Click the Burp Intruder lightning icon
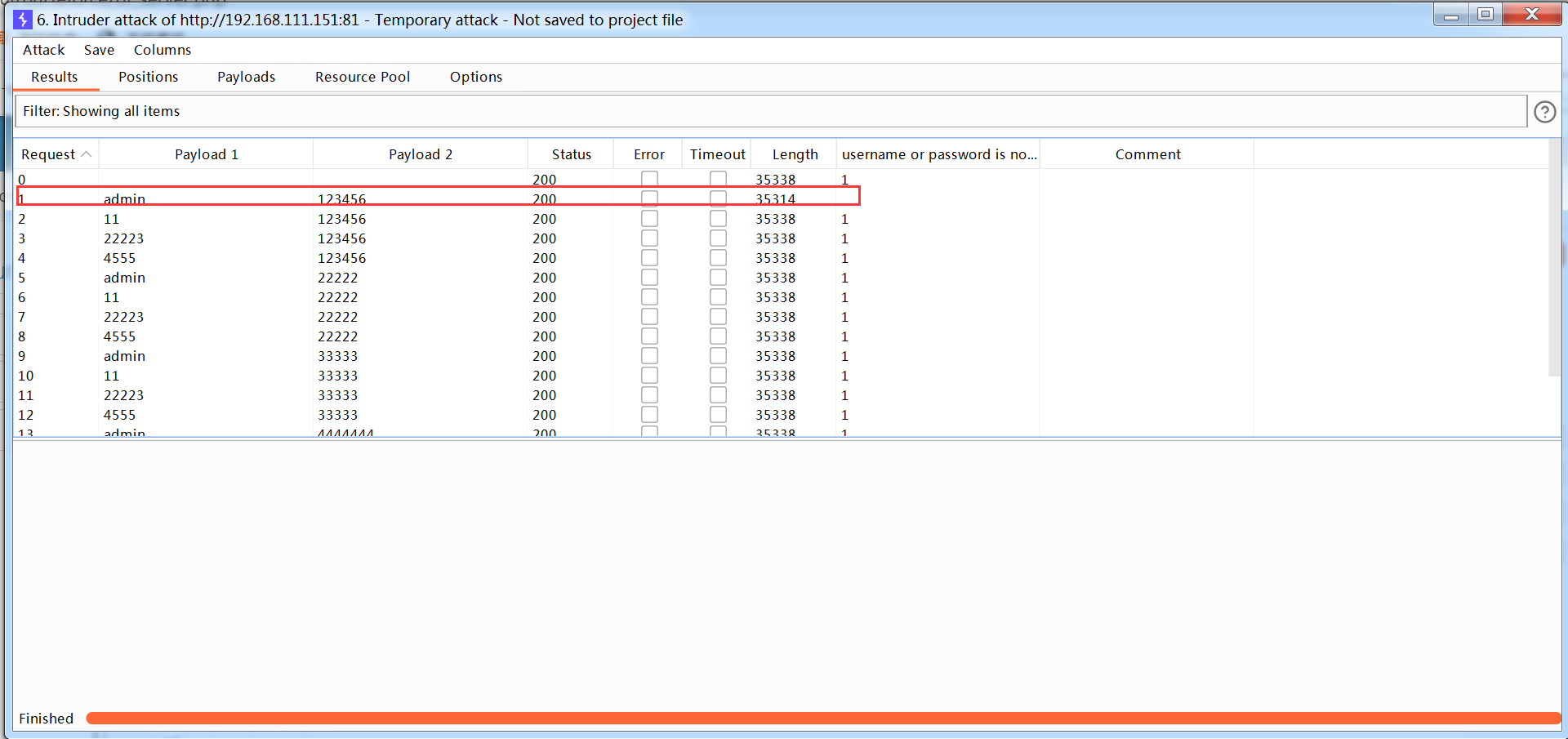 coord(23,20)
